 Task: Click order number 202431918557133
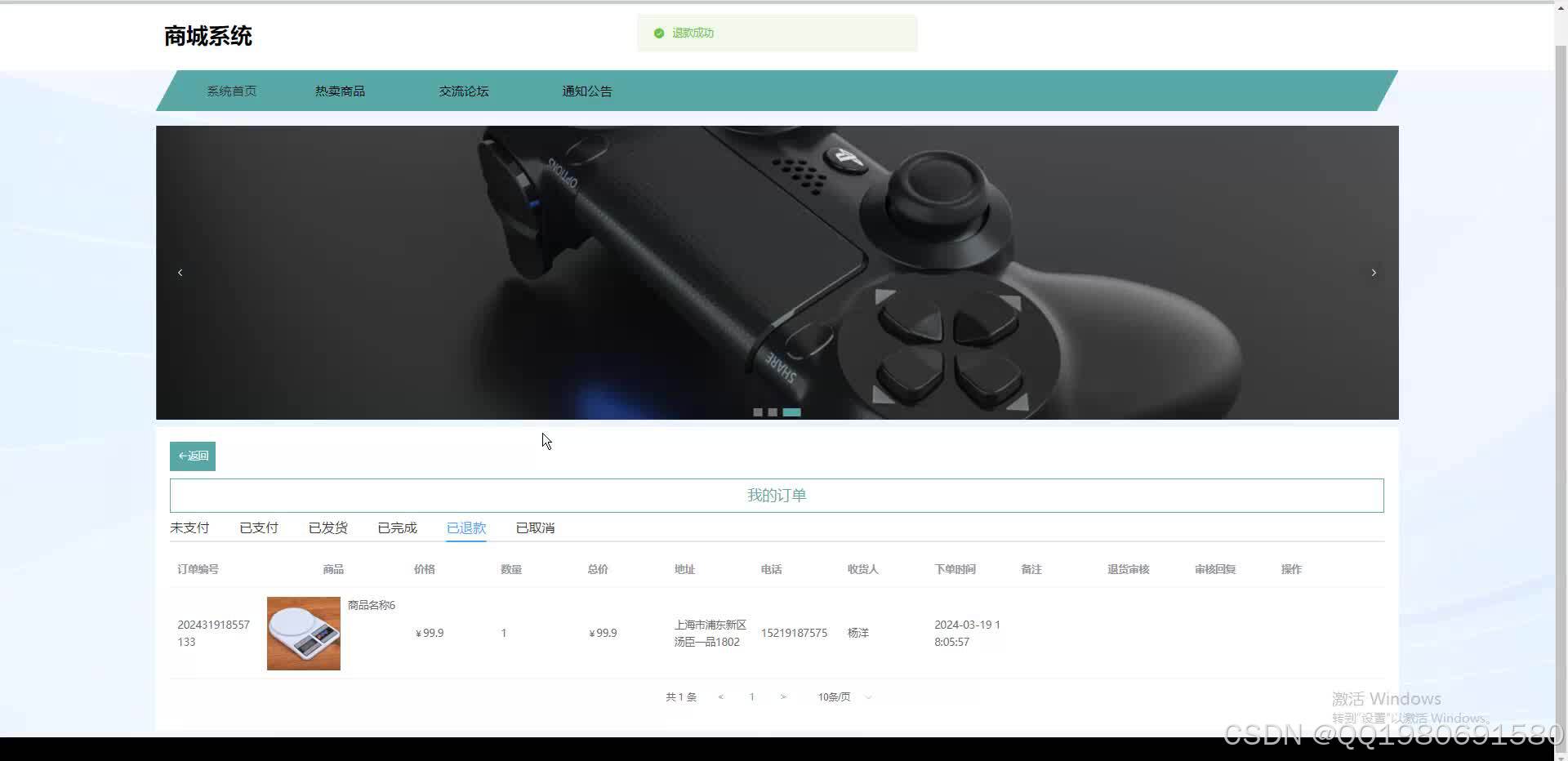click(214, 634)
